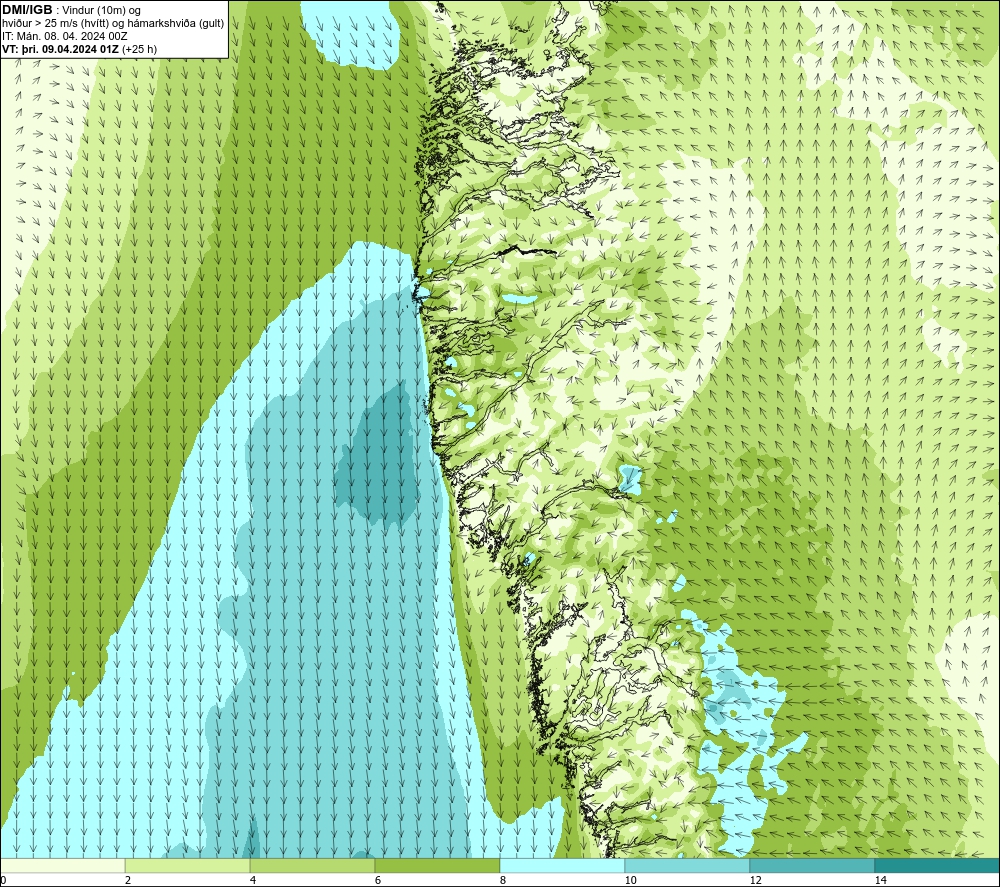This screenshot has width=1000, height=887.
Task: Click the legend scale label "8"
Action: [x=503, y=880]
